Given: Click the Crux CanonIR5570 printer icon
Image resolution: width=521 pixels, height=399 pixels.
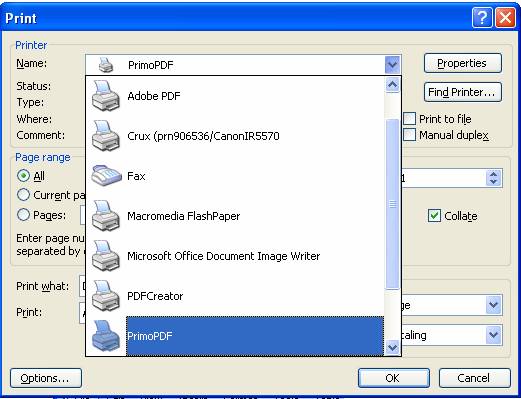Looking at the screenshot, I should 106,136.
